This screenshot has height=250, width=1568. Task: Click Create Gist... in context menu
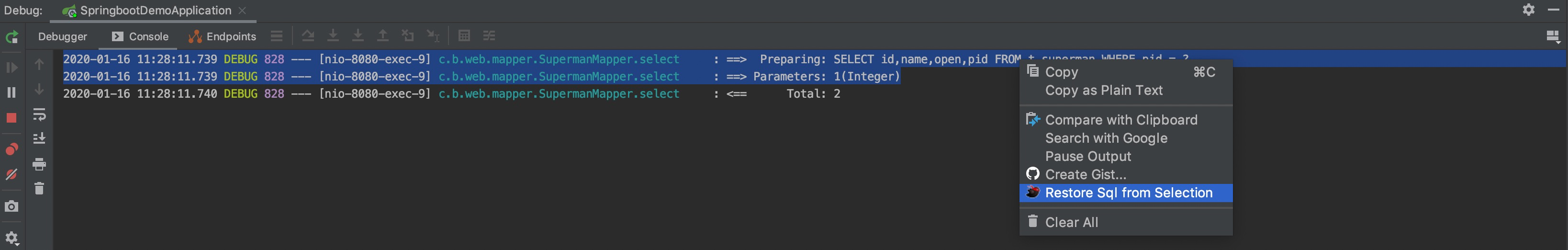click(x=1085, y=174)
